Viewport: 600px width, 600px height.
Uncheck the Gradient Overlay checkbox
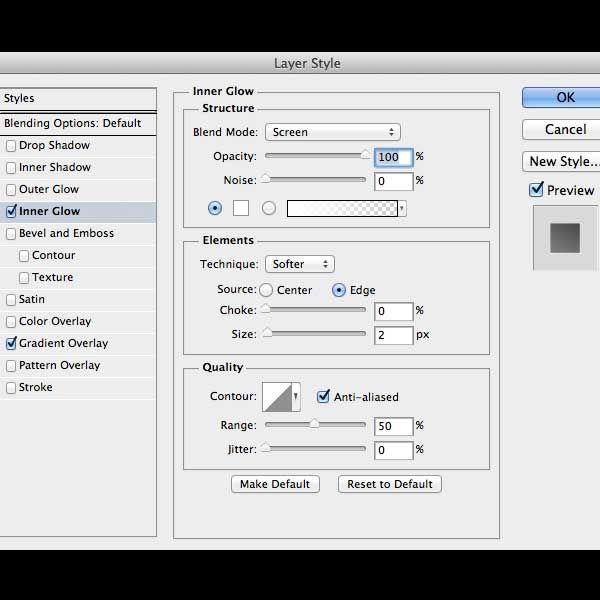click(x=11, y=344)
